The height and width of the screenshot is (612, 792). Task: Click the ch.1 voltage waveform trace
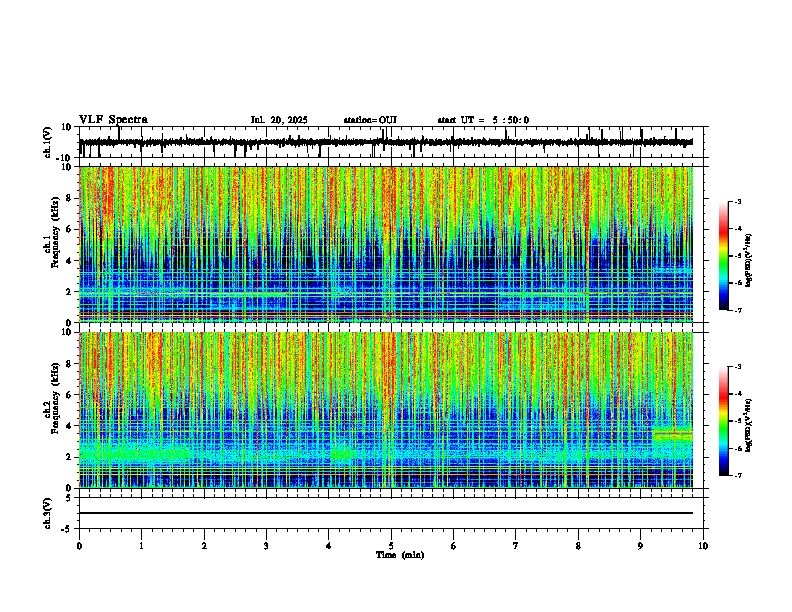[386, 142]
